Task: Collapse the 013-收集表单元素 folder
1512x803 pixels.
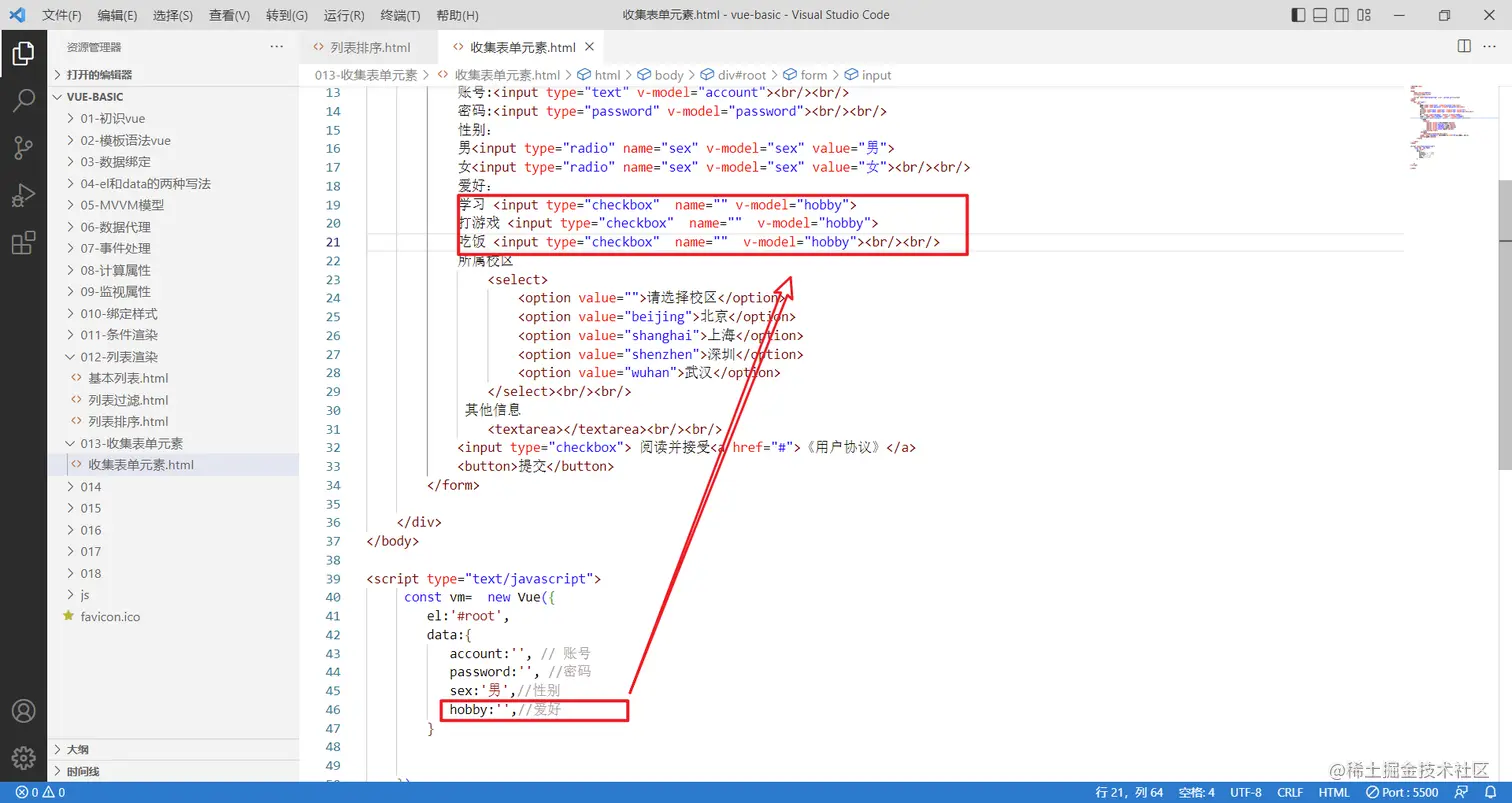Action: coord(174,443)
